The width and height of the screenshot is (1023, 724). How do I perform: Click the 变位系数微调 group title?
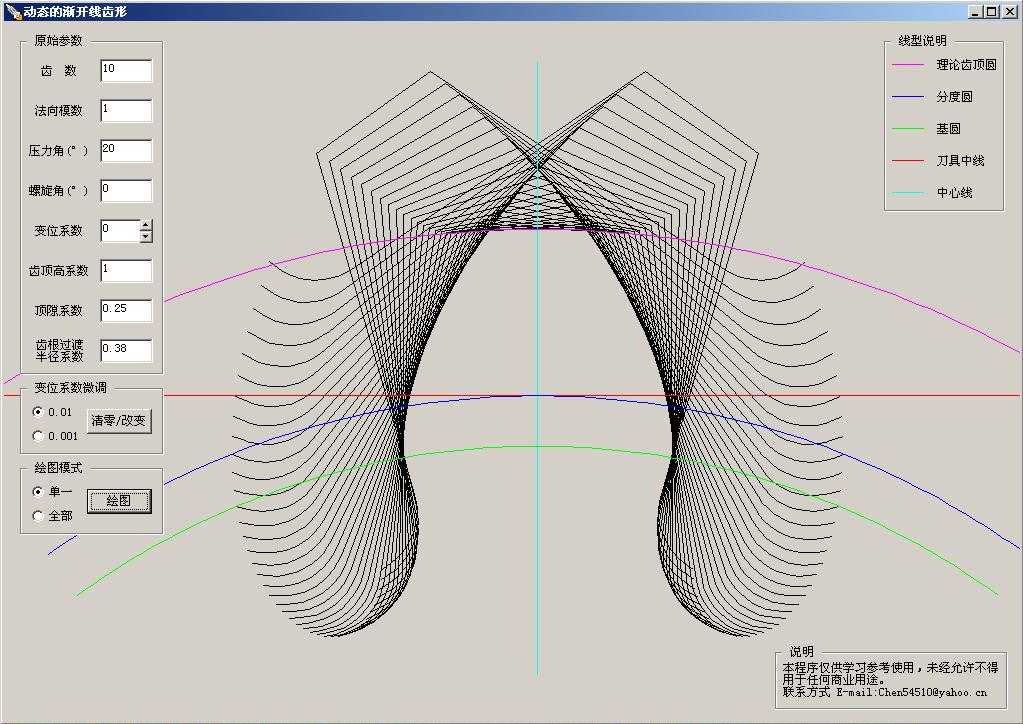click(70, 387)
